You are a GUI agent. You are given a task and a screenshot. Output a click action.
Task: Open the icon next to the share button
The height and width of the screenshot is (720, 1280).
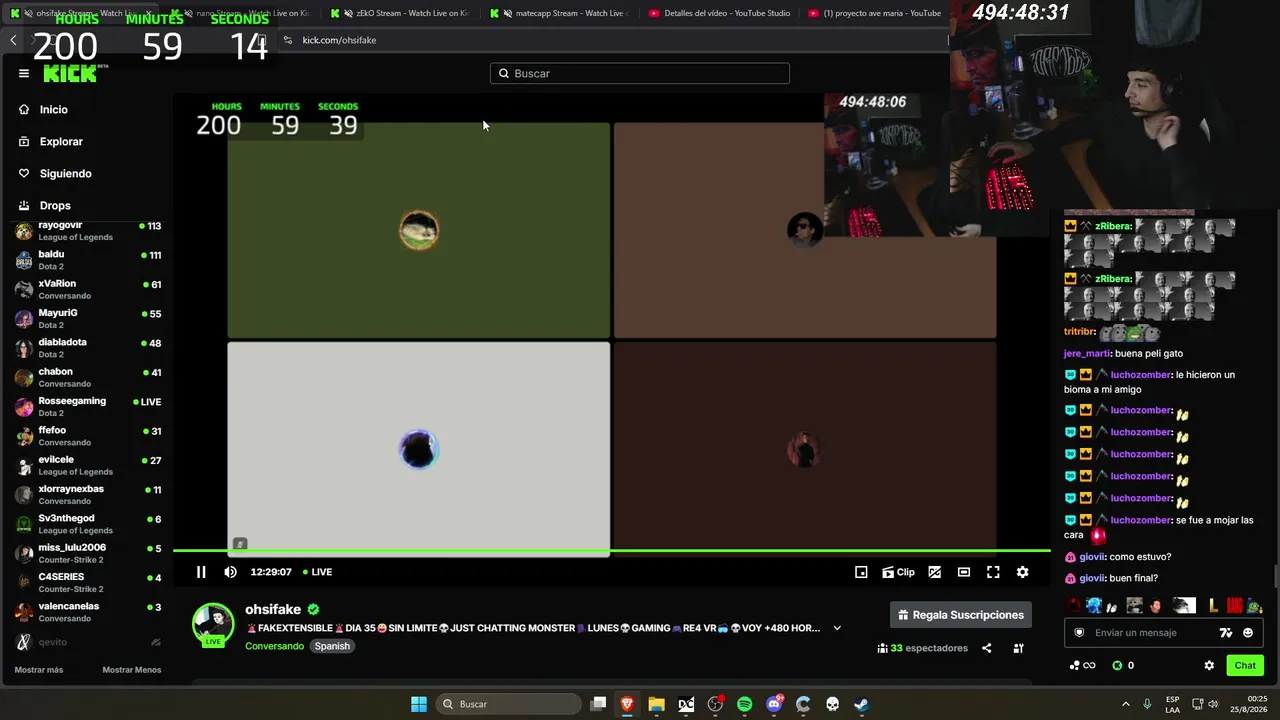point(1018,648)
